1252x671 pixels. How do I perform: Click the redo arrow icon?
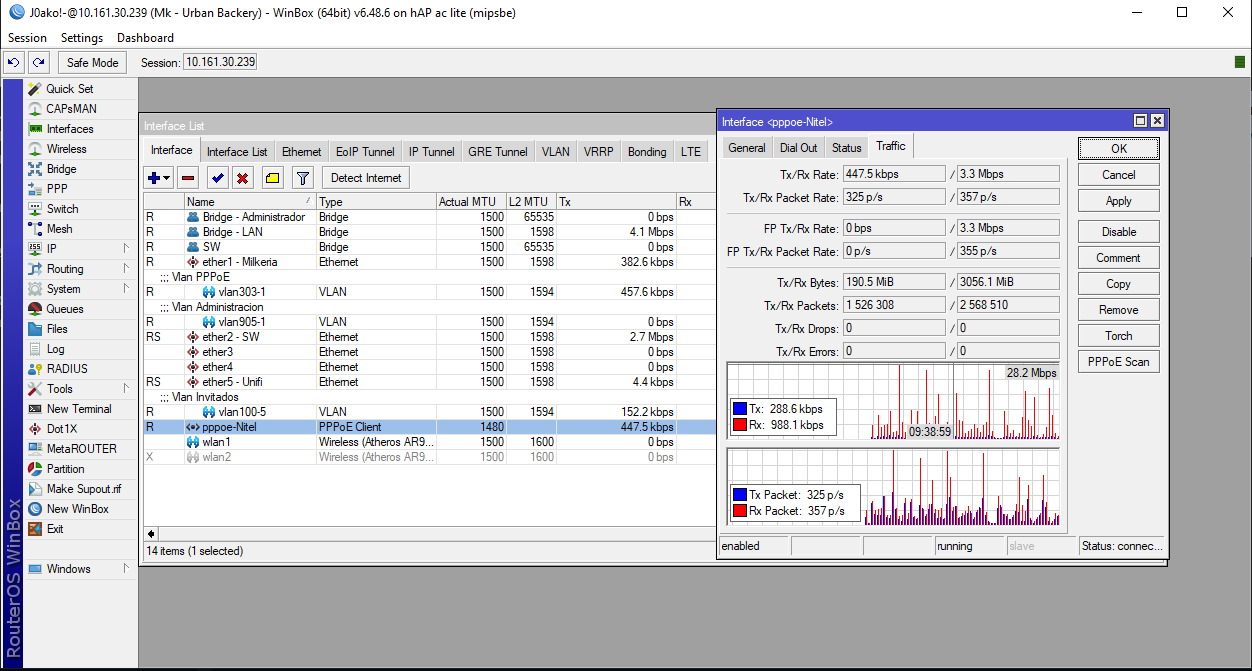[39, 62]
